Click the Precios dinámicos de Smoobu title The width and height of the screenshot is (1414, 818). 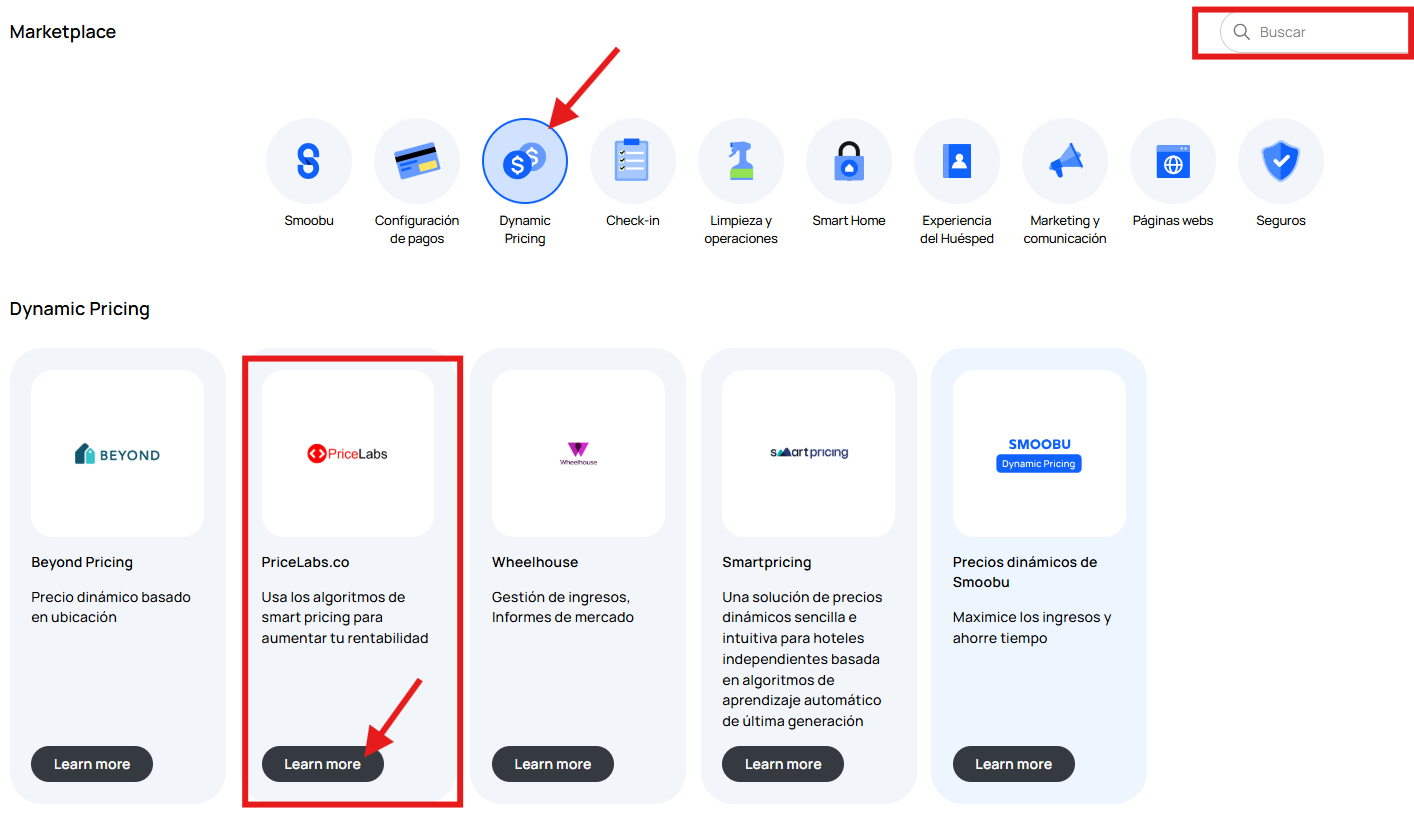click(x=1025, y=572)
